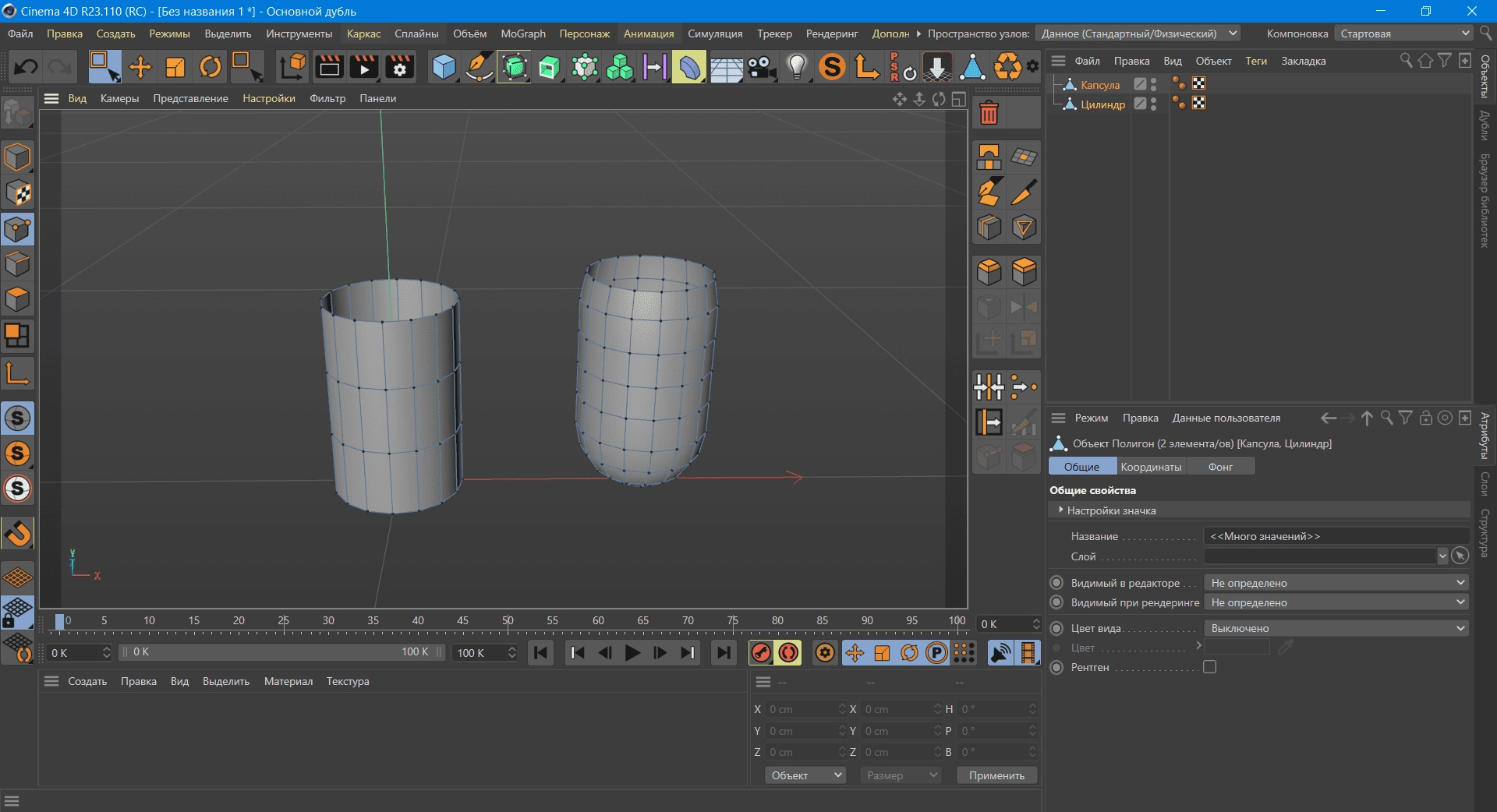Enable Axis mode L icon
This screenshot has height=812, width=1497.
(x=17, y=373)
